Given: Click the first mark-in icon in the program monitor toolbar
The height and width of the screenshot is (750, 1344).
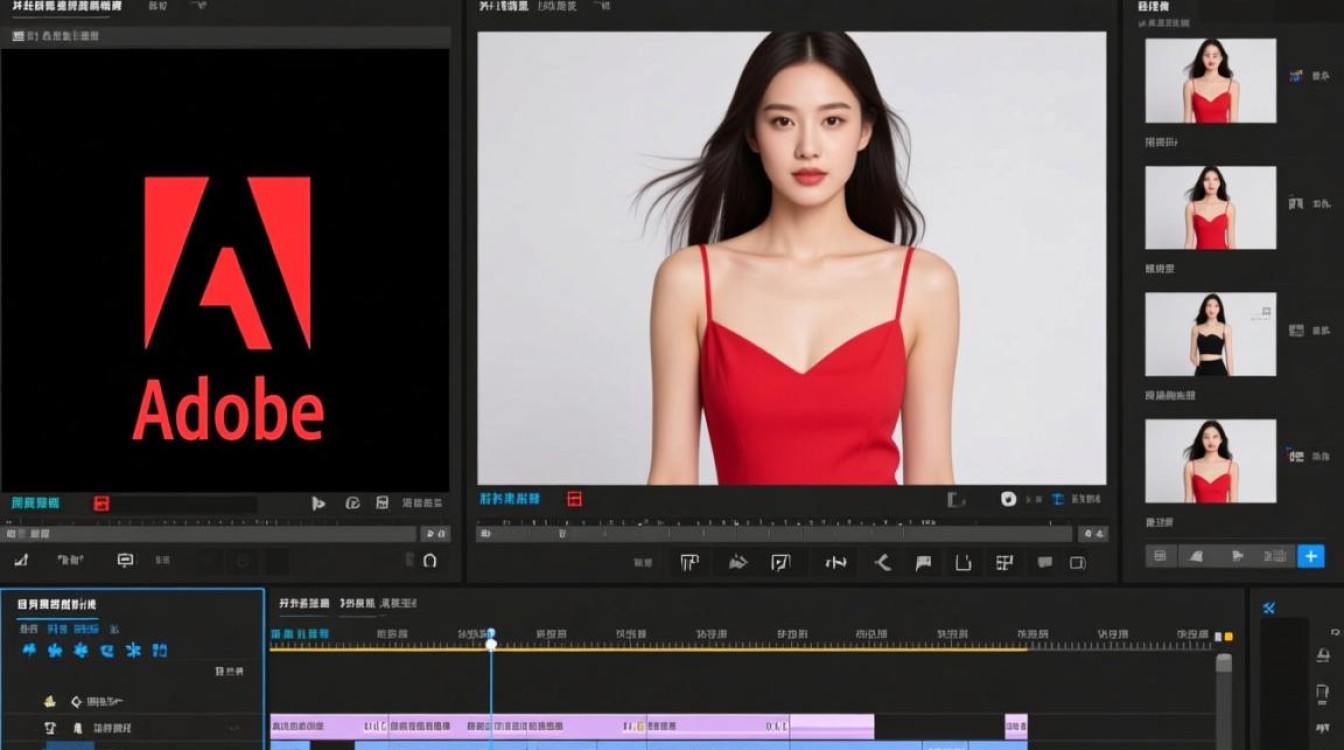Looking at the screenshot, I should pos(689,563).
